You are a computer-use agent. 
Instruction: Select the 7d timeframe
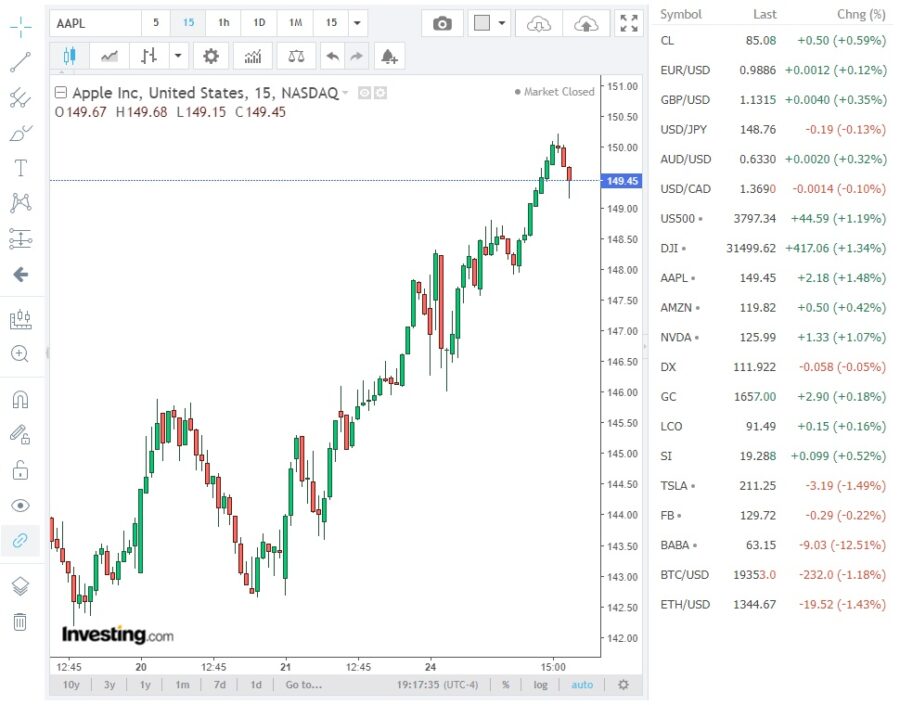[222, 685]
